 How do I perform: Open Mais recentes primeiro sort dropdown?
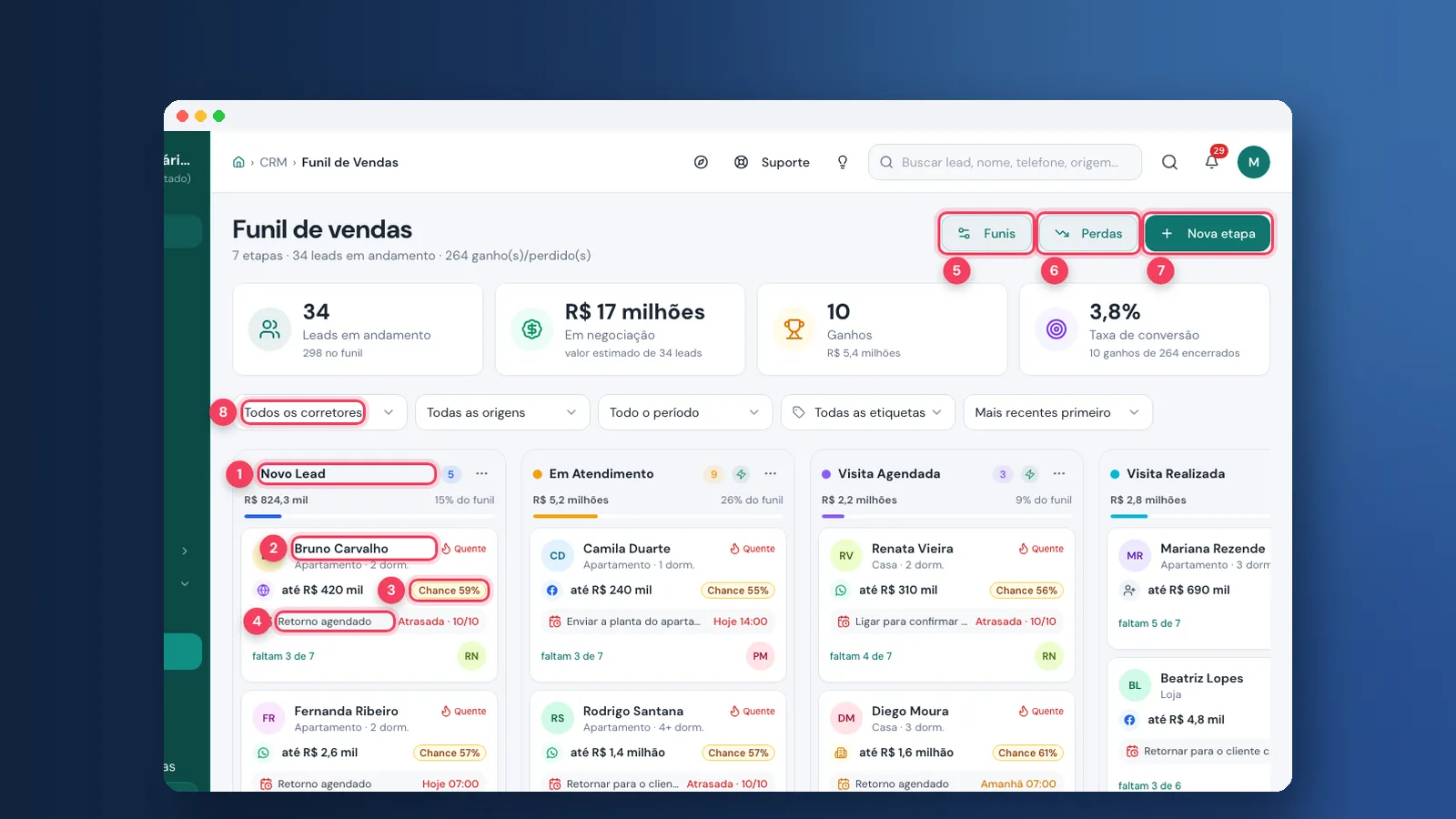[1057, 412]
